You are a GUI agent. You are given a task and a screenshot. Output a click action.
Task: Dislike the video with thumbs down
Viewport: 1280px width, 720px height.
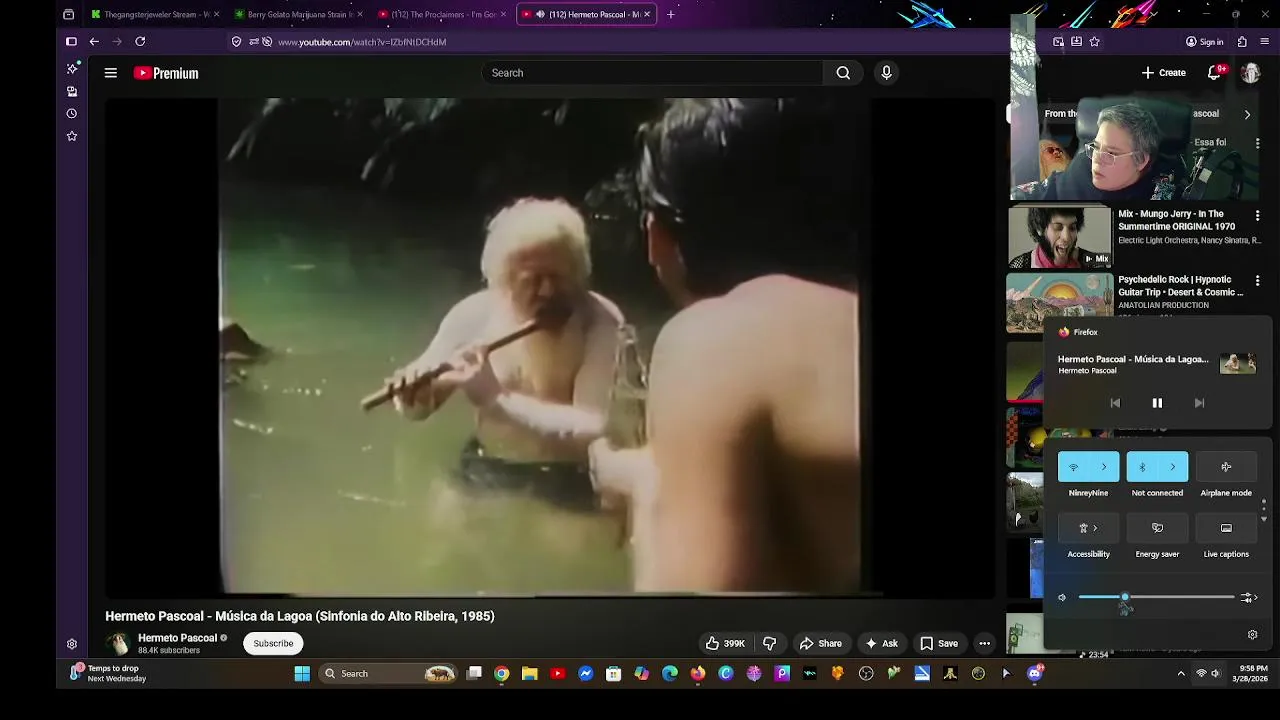pos(770,643)
